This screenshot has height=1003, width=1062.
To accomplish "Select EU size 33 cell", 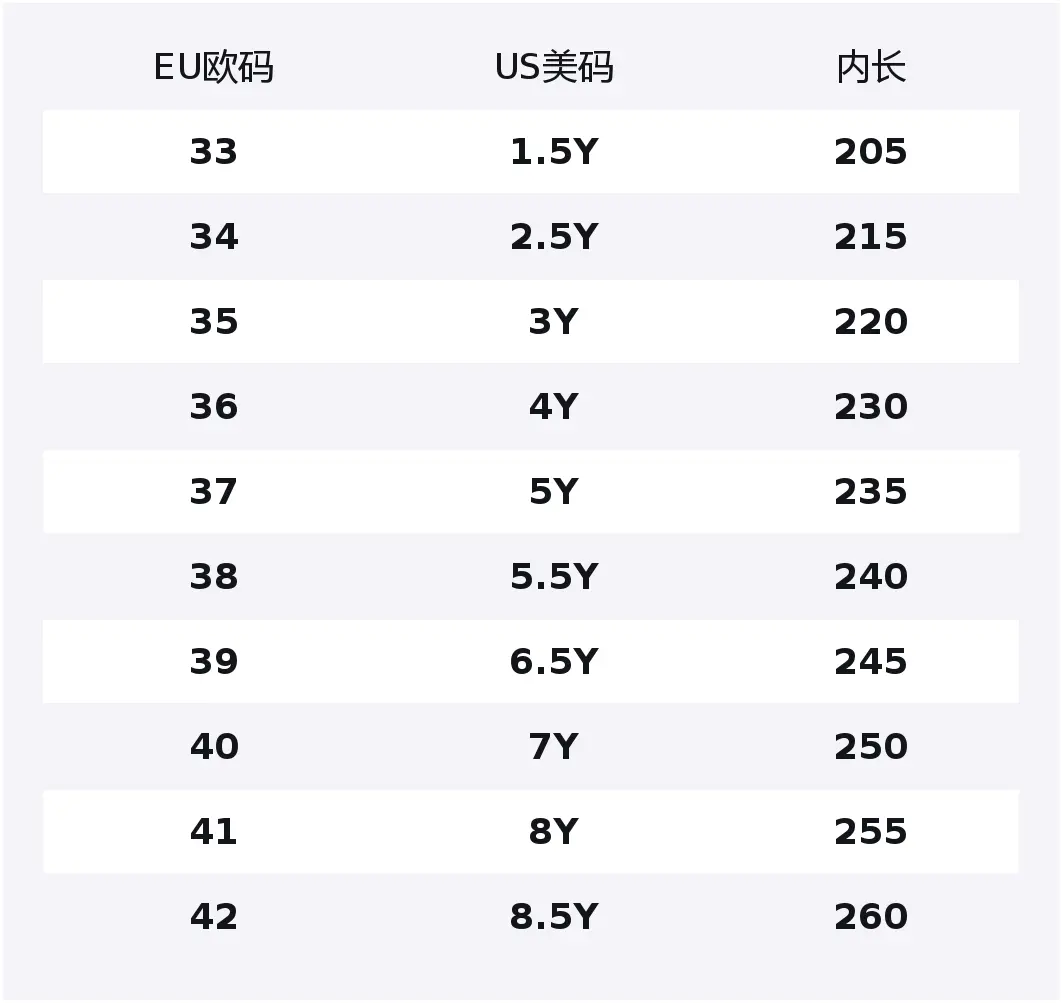I will coord(213,152).
